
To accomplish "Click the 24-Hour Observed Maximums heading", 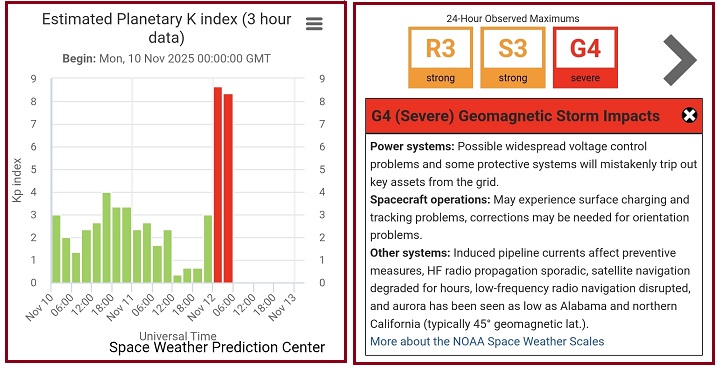I will 513,19.
